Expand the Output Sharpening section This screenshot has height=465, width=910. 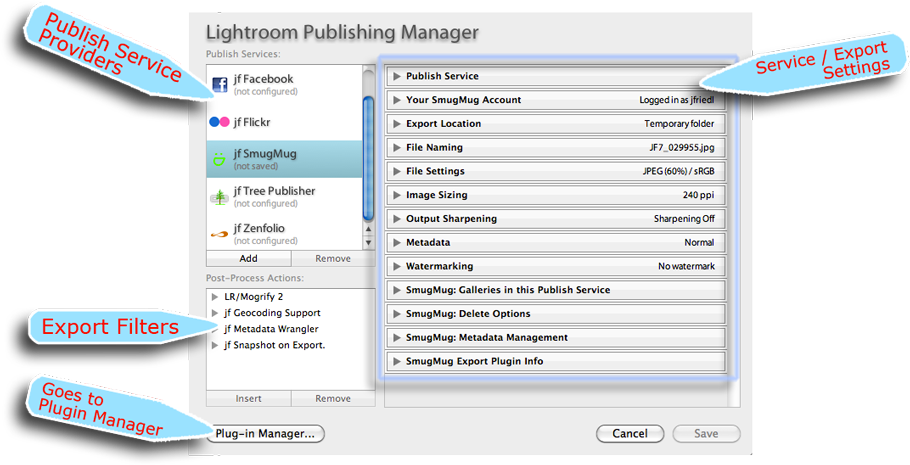point(397,219)
